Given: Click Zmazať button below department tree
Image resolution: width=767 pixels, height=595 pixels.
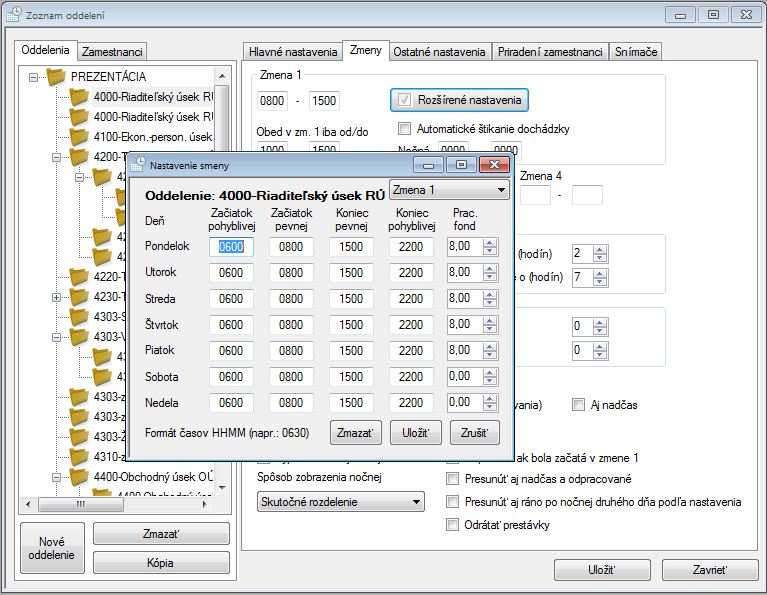Looking at the screenshot, I should pyautogui.click(x=161, y=533).
